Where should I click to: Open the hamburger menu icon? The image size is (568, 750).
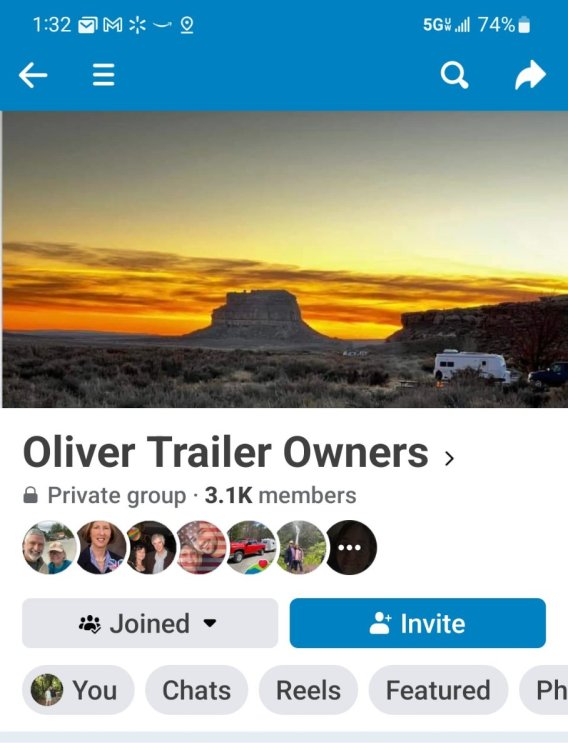(x=103, y=75)
